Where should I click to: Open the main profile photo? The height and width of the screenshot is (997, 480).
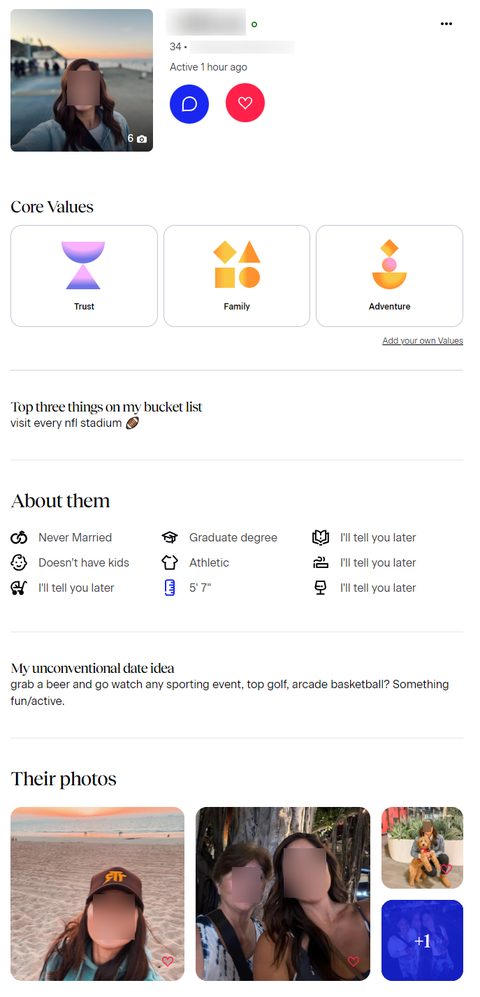click(x=81, y=80)
